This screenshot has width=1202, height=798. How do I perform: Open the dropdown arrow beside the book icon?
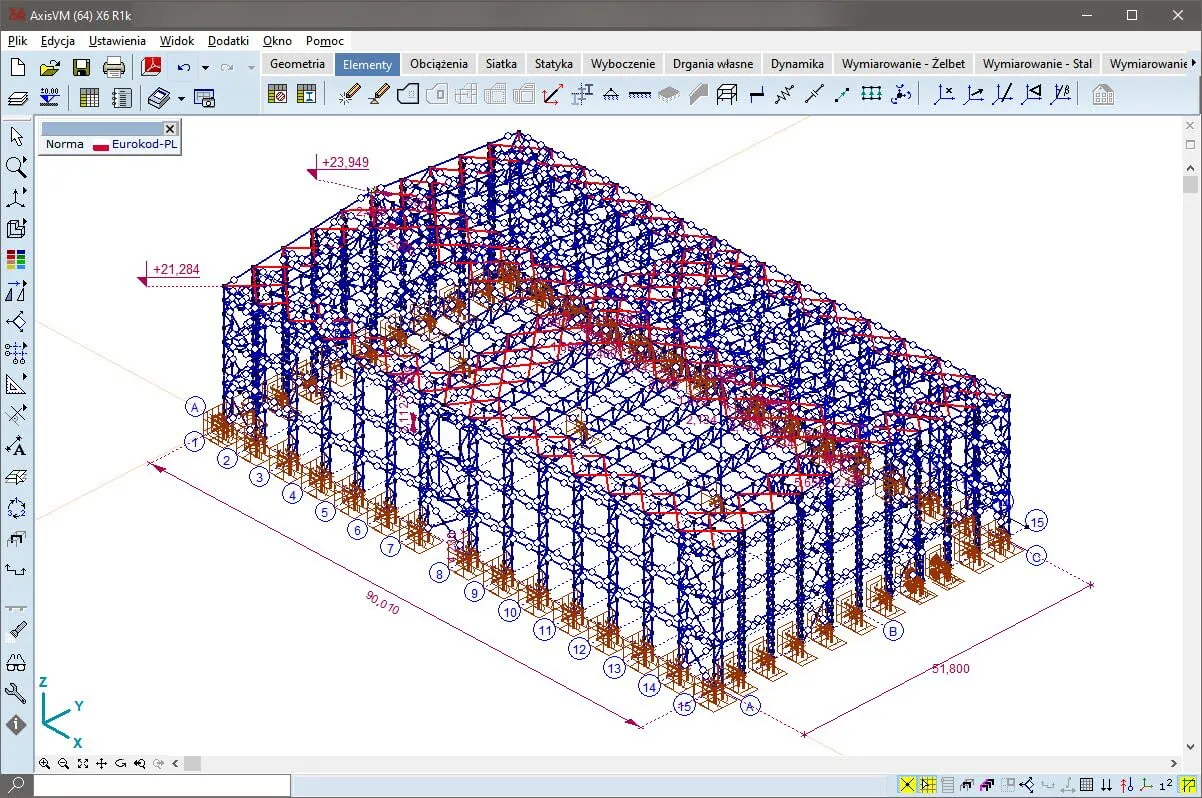pyautogui.click(x=181, y=98)
